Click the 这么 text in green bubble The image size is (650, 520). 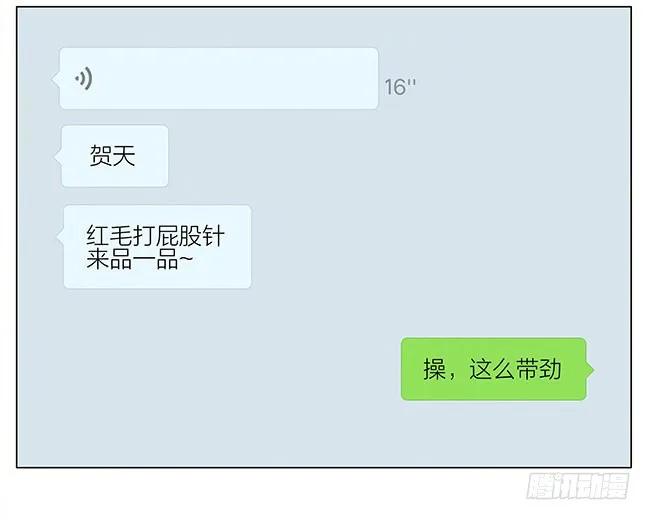pos(492,369)
